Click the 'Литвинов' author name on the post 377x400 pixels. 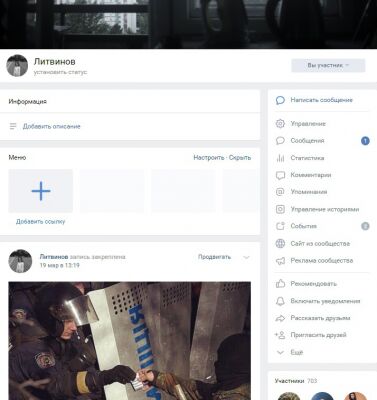[x=54, y=257]
